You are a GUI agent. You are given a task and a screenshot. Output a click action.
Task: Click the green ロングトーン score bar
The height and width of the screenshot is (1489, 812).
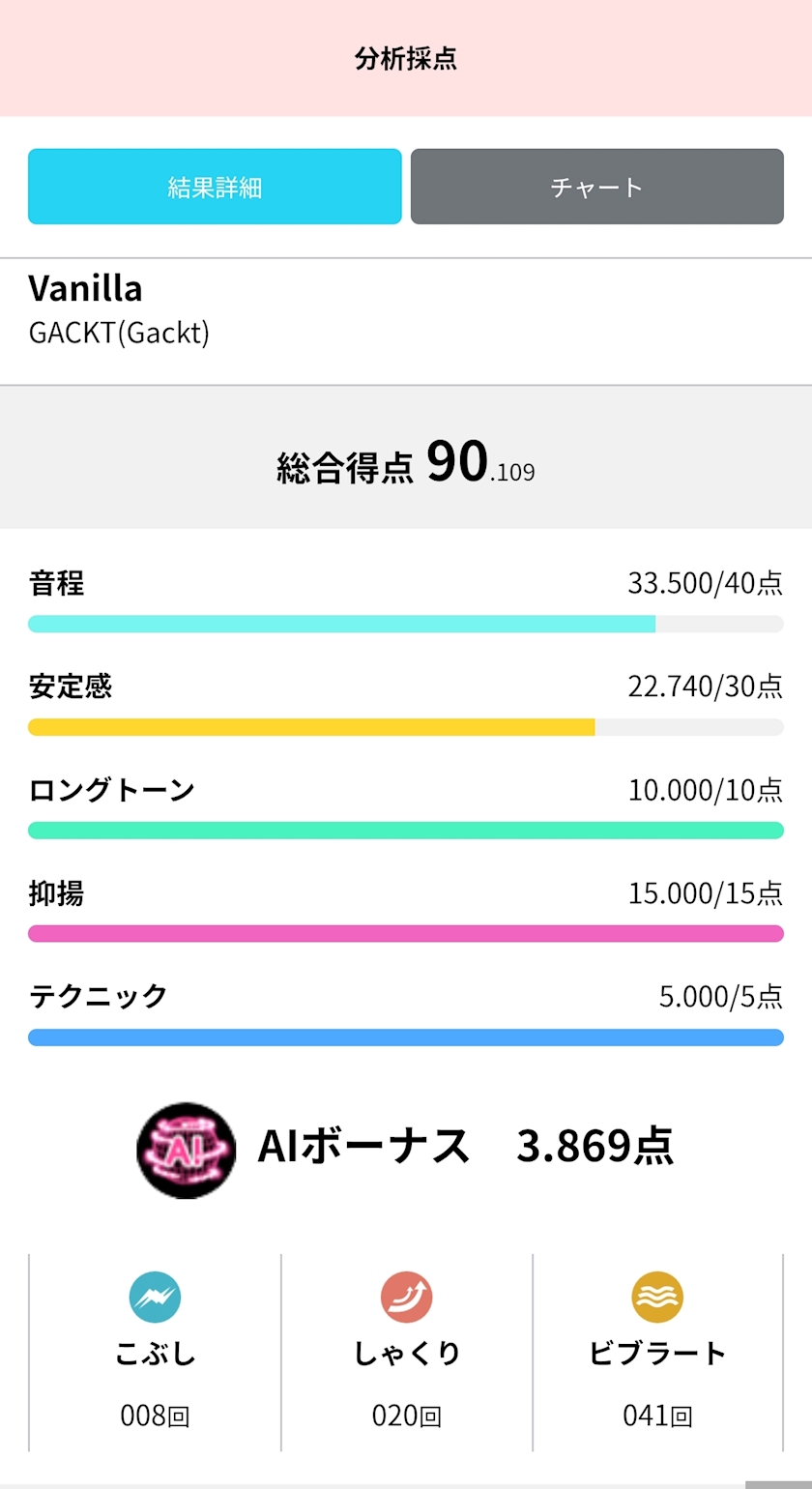tap(406, 830)
